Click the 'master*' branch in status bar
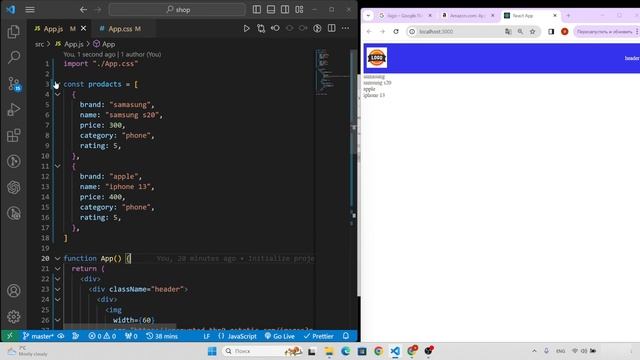This screenshot has width=640, height=360. coord(38,336)
